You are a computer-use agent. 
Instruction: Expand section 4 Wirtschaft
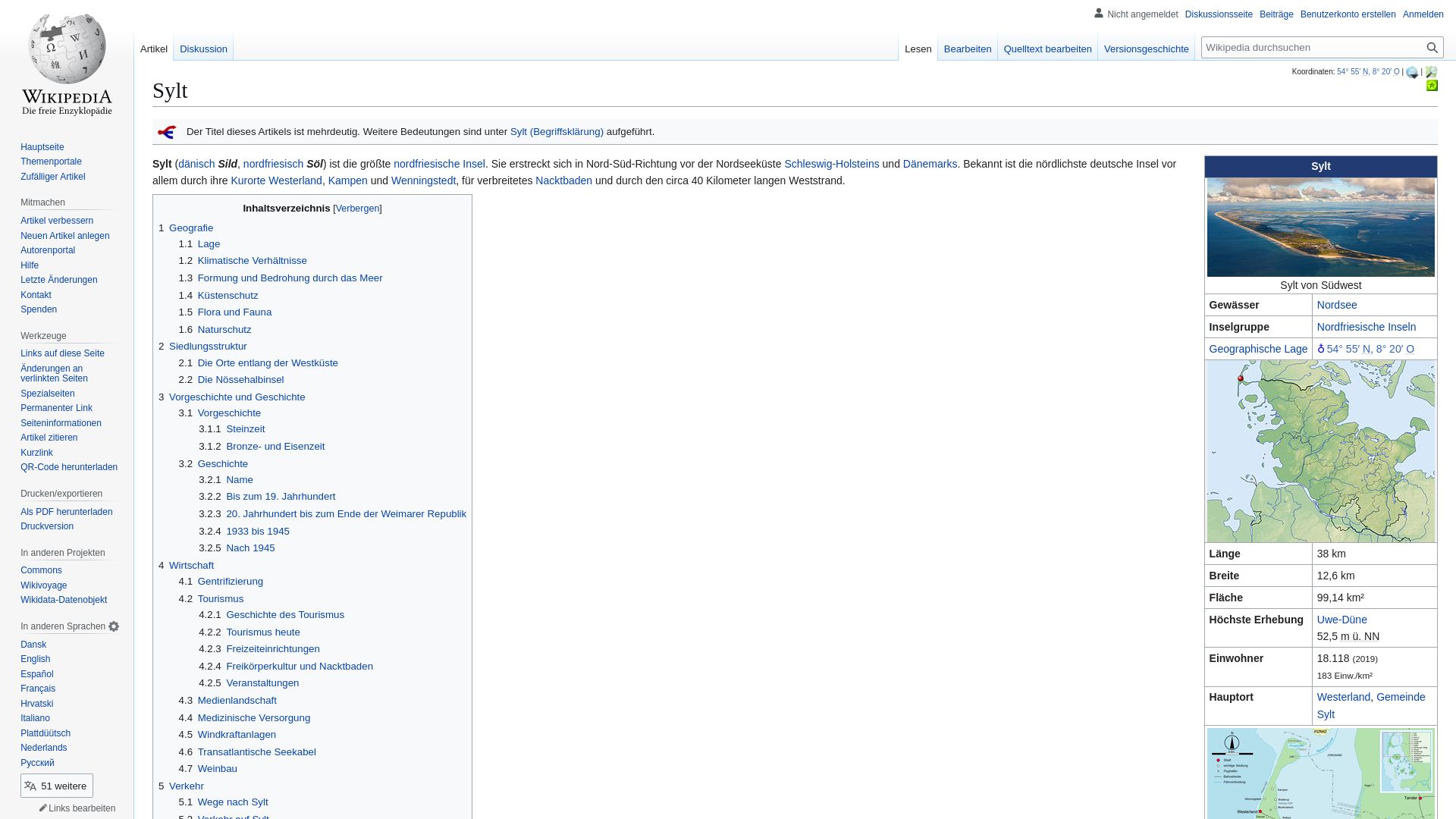[x=191, y=564]
